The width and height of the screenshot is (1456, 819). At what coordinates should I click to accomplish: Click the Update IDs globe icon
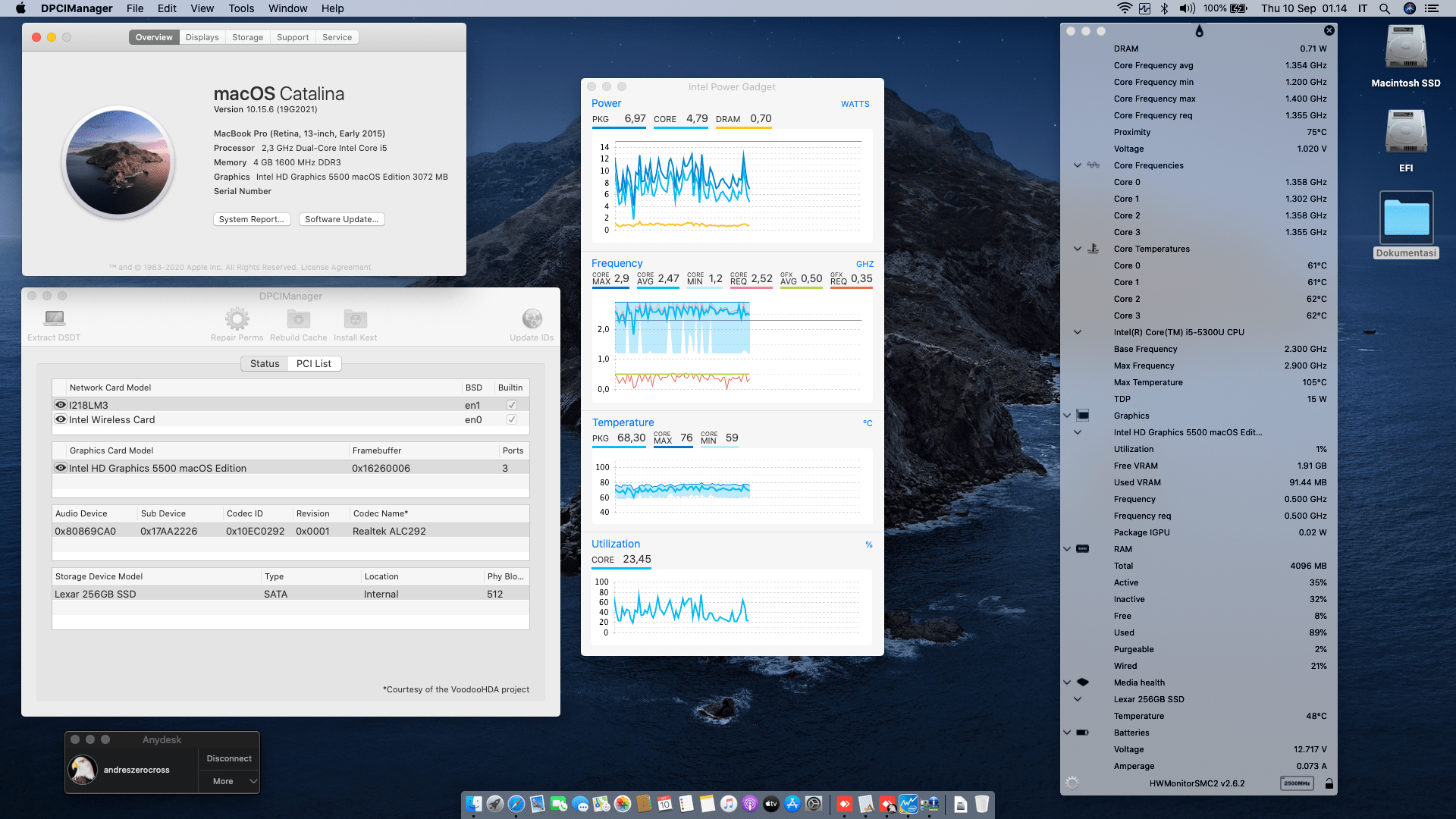coord(532,318)
